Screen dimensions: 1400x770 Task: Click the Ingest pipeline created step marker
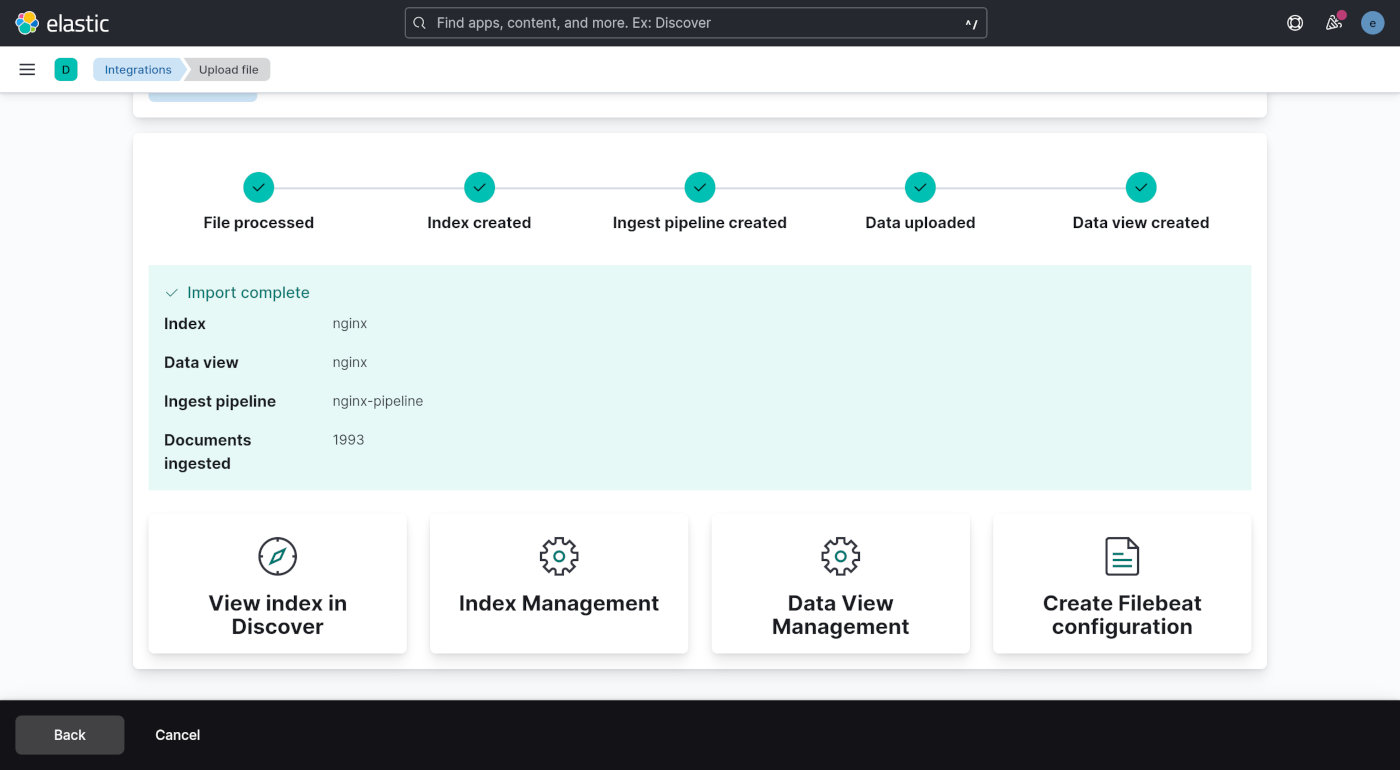pyautogui.click(x=699, y=187)
